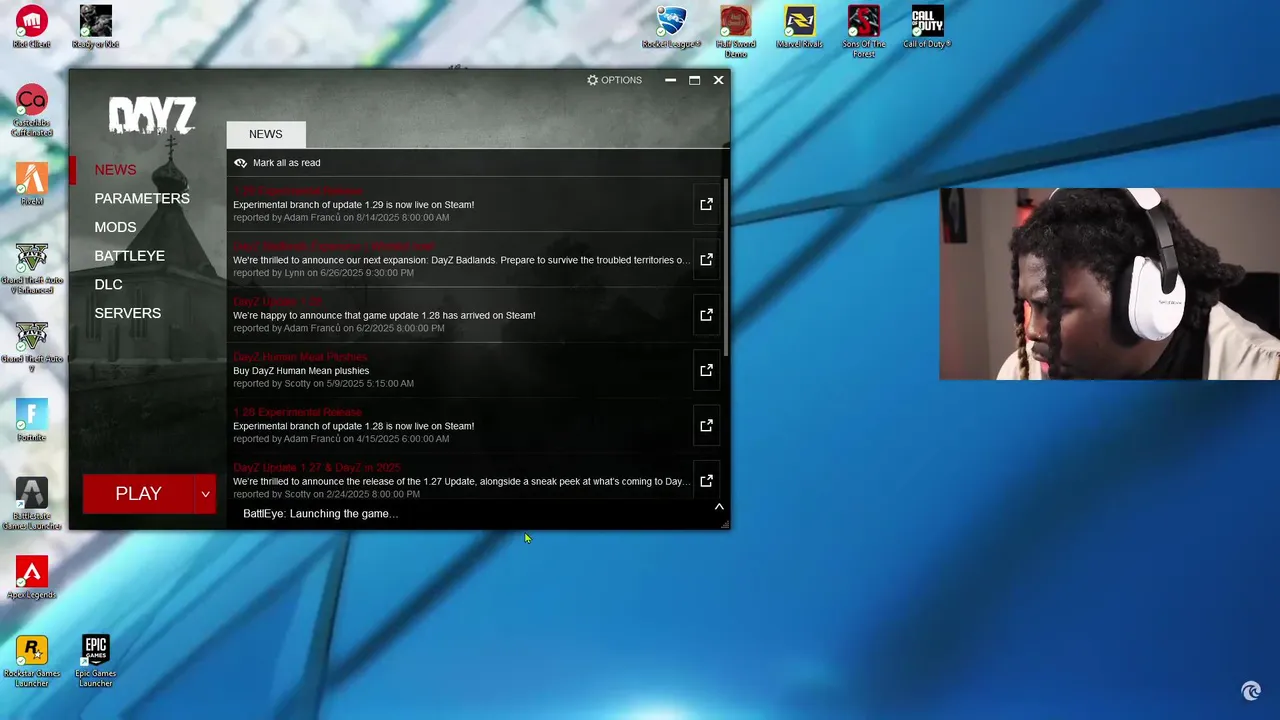Select the Fortnite desktop icon
1280x720 pixels.
32,420
